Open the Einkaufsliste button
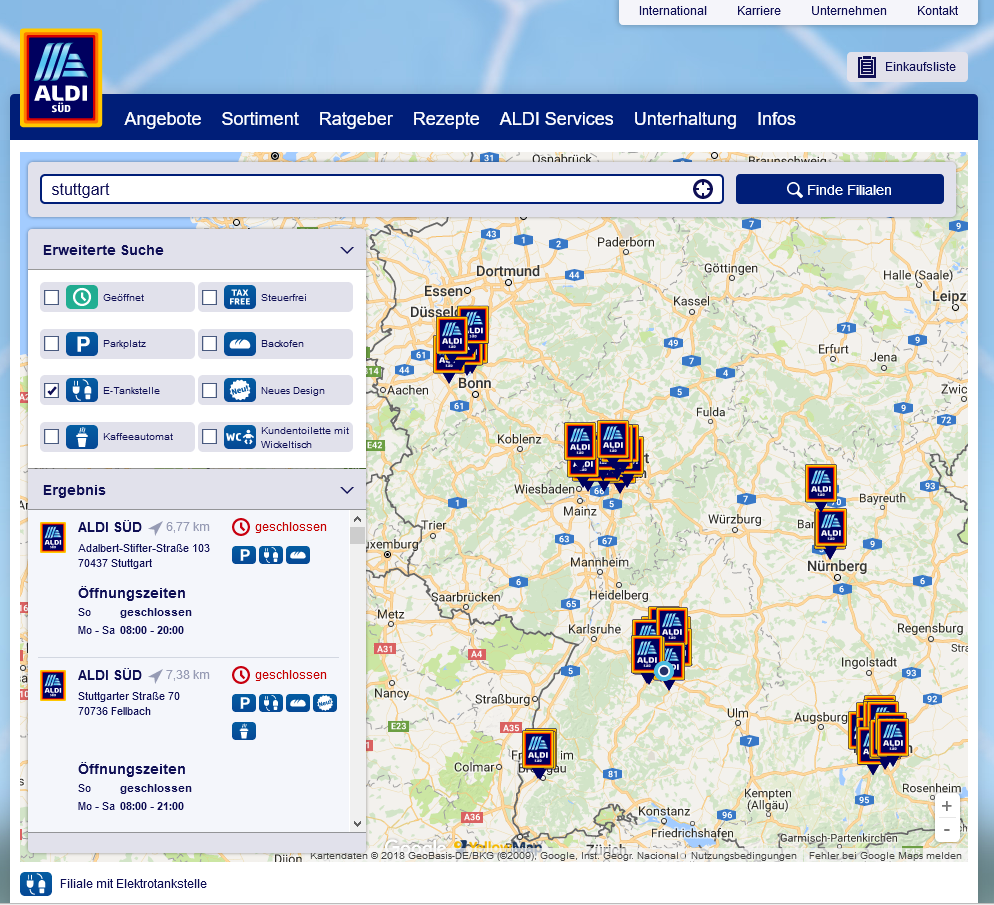994x905 pixels. click(907, 67)
